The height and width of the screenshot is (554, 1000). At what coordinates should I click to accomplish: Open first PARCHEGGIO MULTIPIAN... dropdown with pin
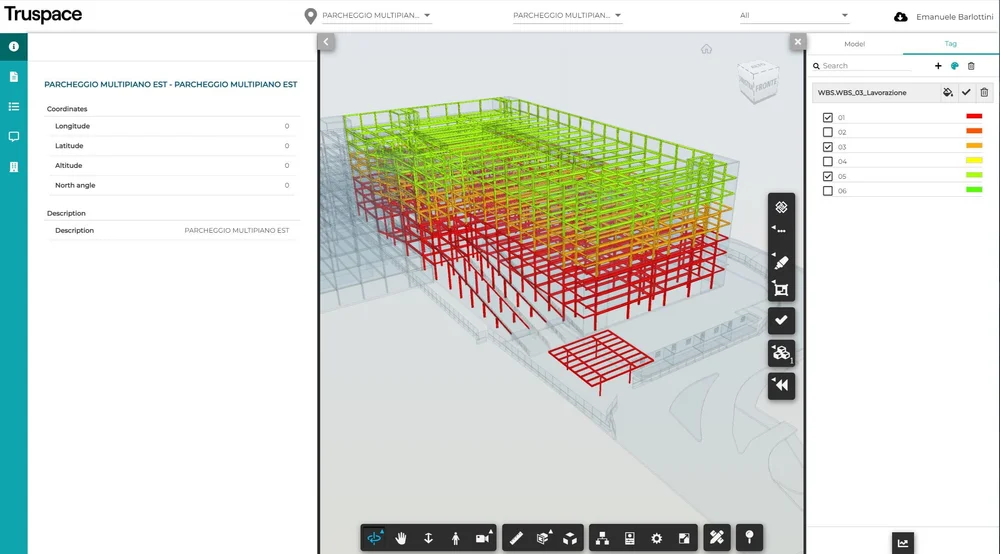click(376, 15)
